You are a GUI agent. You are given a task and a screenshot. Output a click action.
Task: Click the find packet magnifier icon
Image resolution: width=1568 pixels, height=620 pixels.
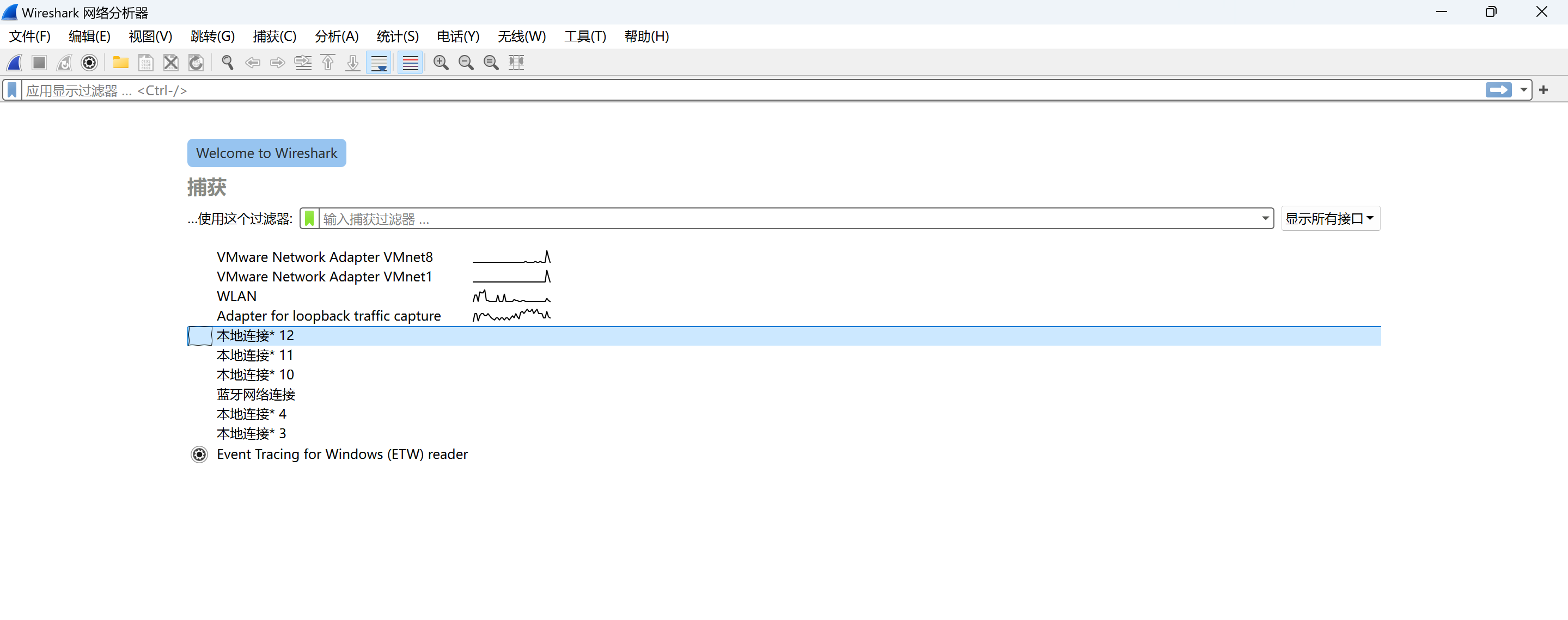point(228,63)
